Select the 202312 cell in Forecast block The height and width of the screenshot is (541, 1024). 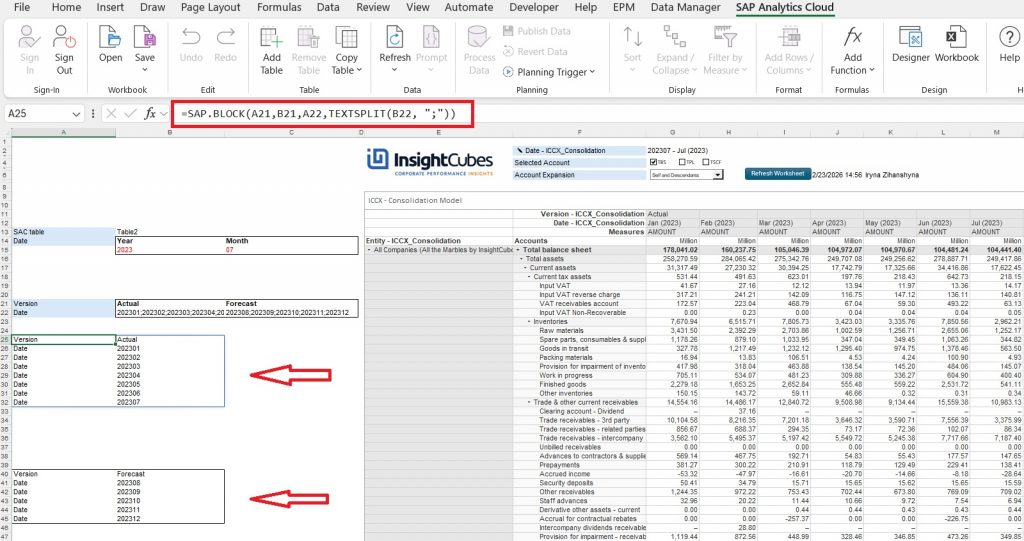tap(170, 519)
